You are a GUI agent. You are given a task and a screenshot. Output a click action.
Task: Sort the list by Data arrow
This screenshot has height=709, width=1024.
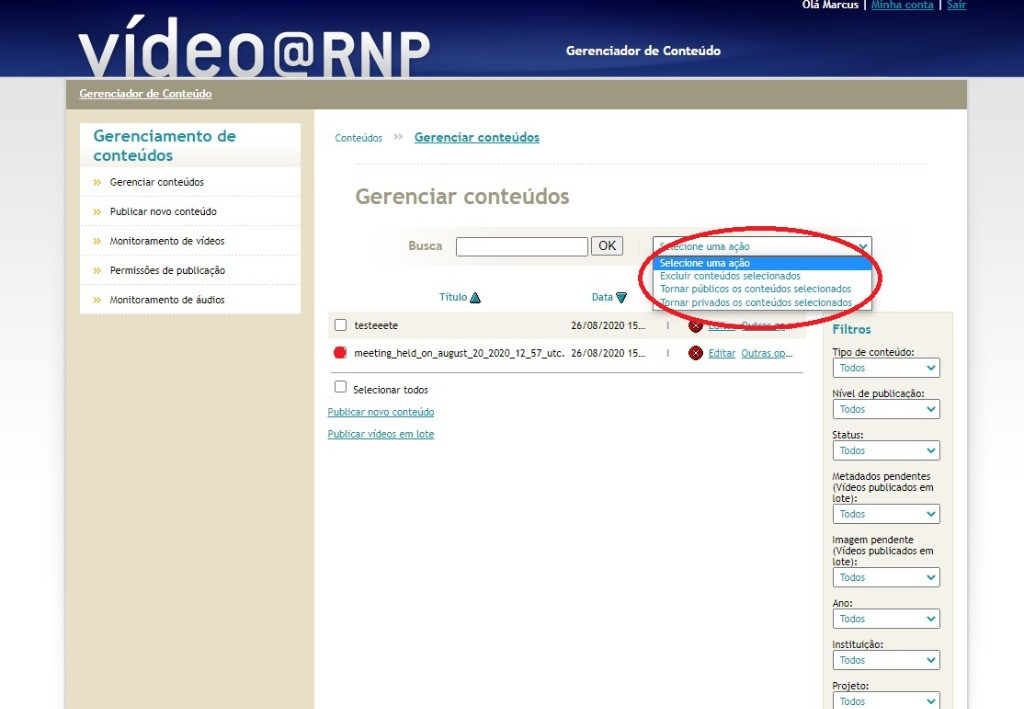[621, 297]
